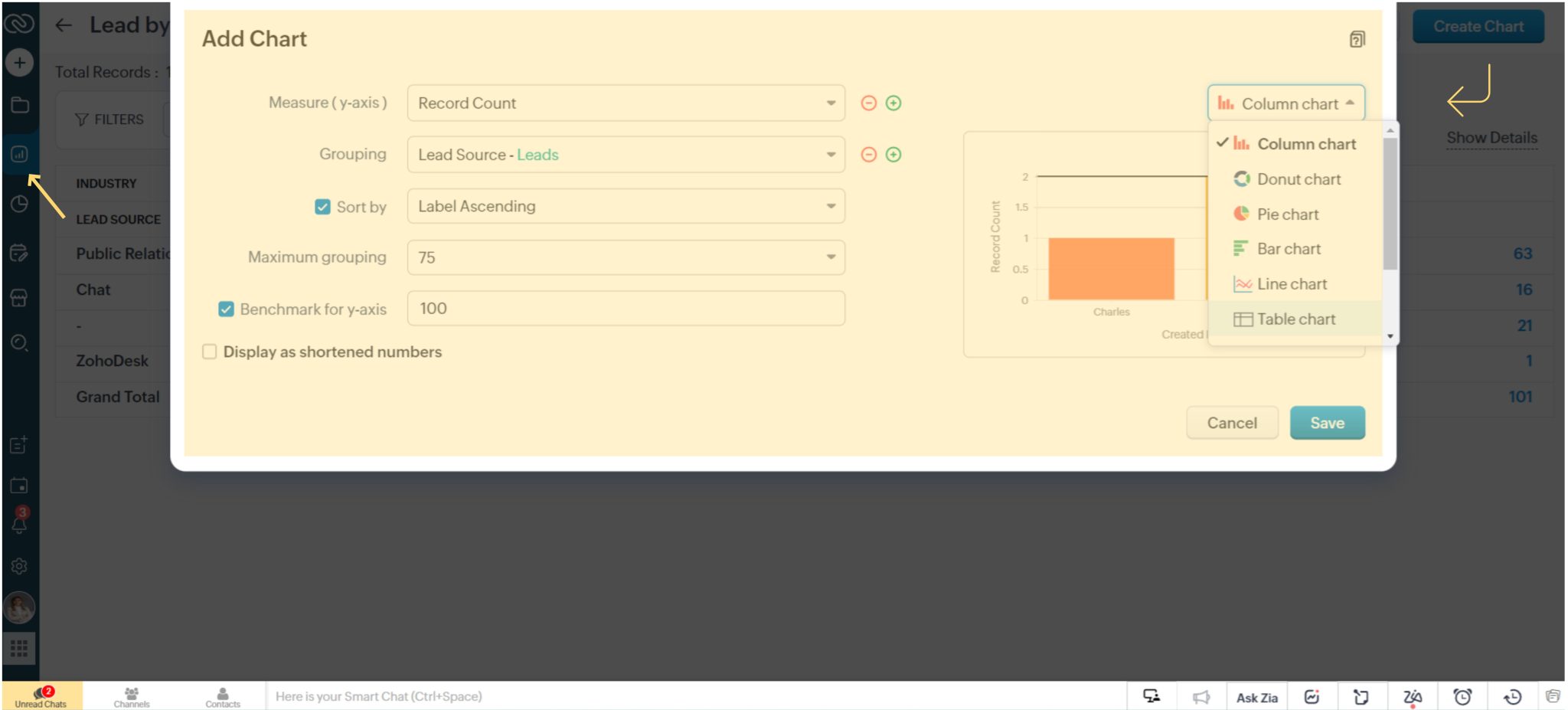Open the notifications bell with badge
The height and width of the screenshot is (710, 1568).
click(x=21, y=524)
